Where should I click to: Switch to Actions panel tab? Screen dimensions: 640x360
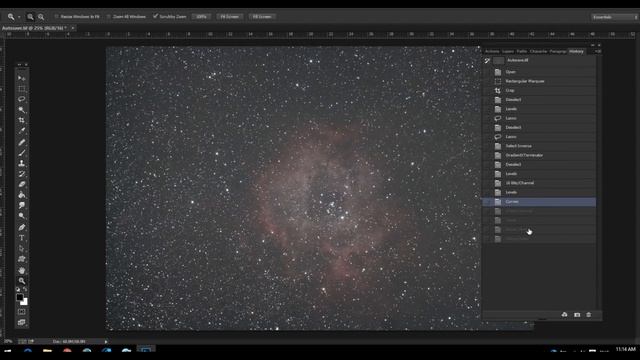coord(492,51)
